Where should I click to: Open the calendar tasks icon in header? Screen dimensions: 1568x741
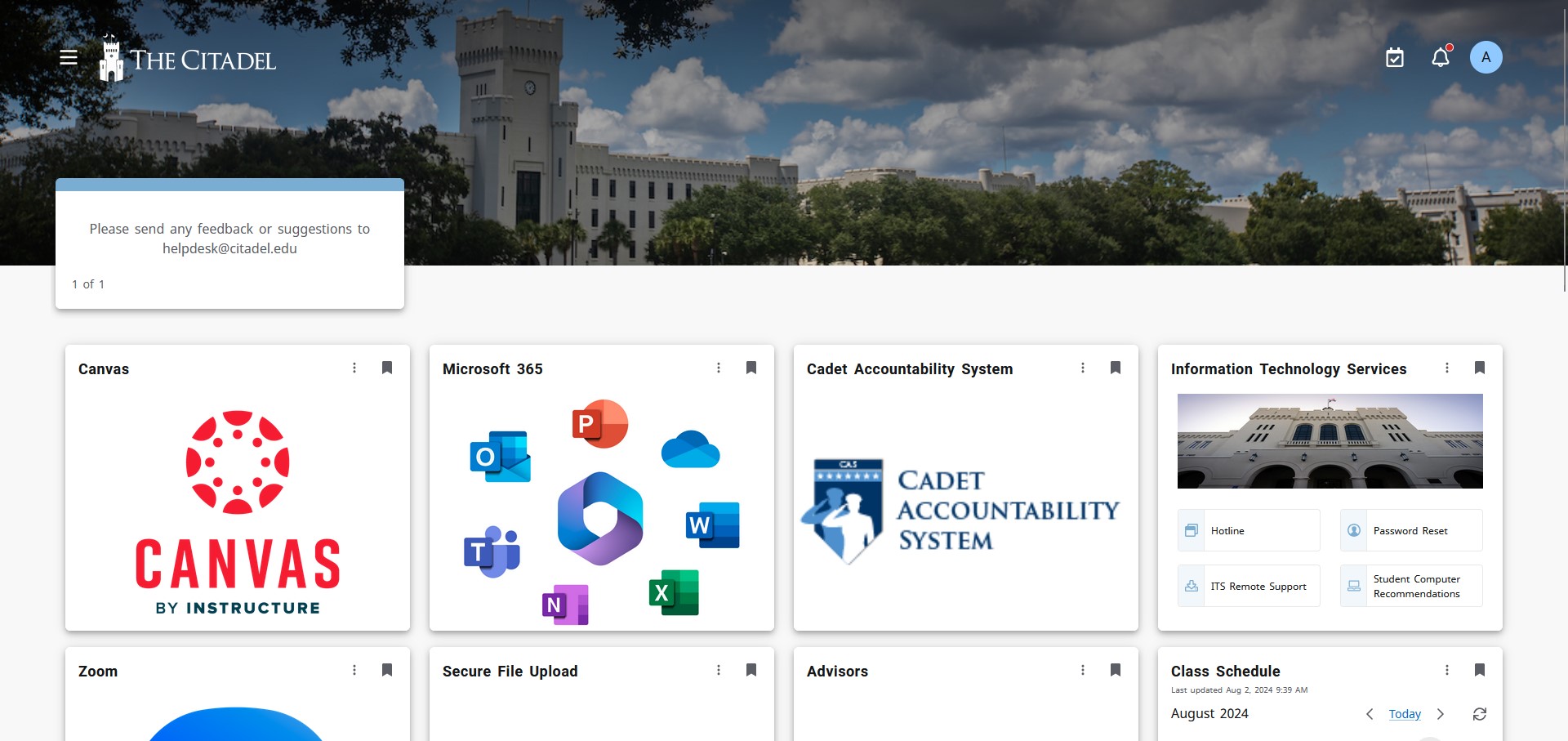pyautogui.click(x=1395, y=57)
